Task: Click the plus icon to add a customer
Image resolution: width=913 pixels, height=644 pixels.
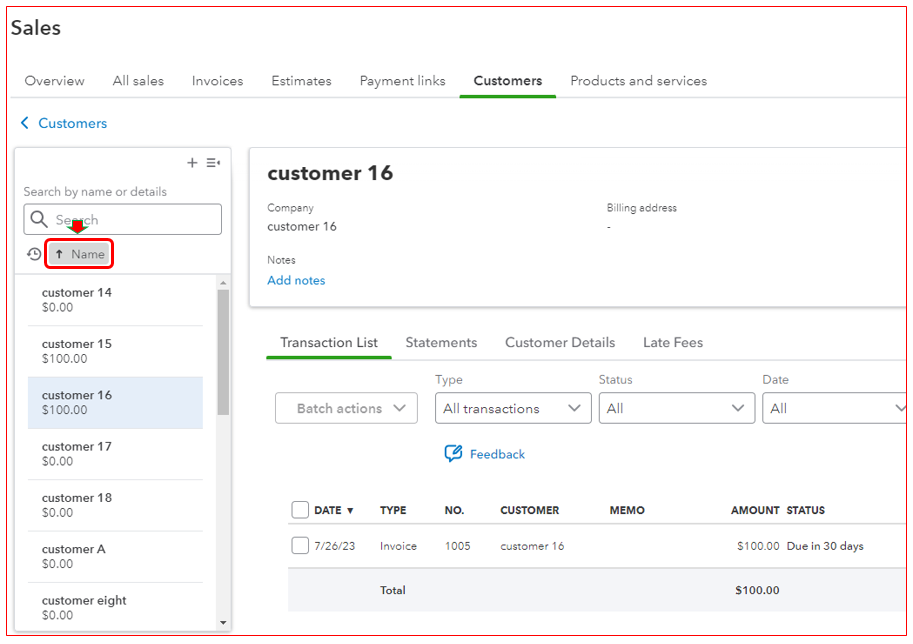Action: (x=192, y=162)
